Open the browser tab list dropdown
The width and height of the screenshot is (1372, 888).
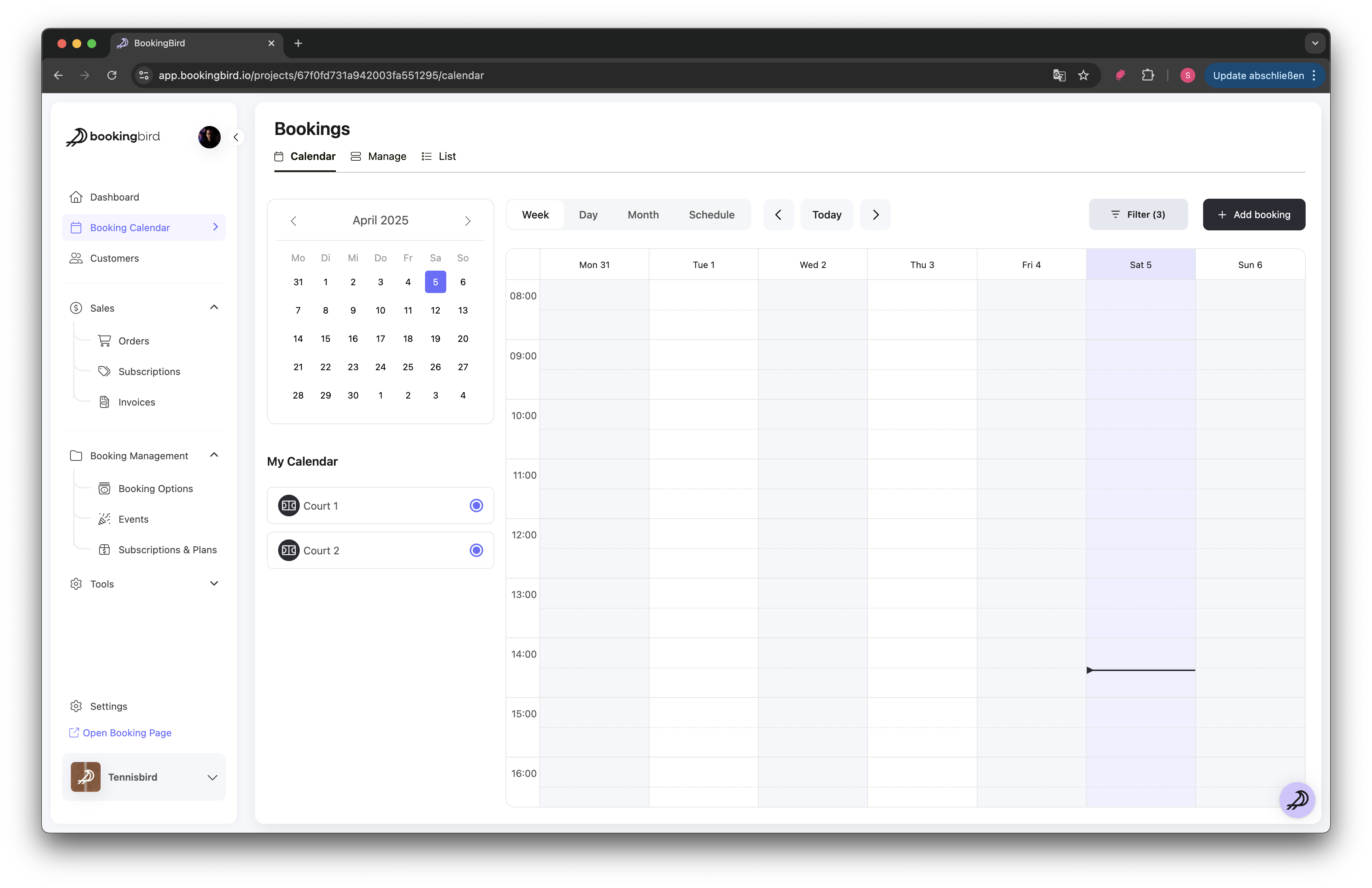click(x=1315, y=43)
